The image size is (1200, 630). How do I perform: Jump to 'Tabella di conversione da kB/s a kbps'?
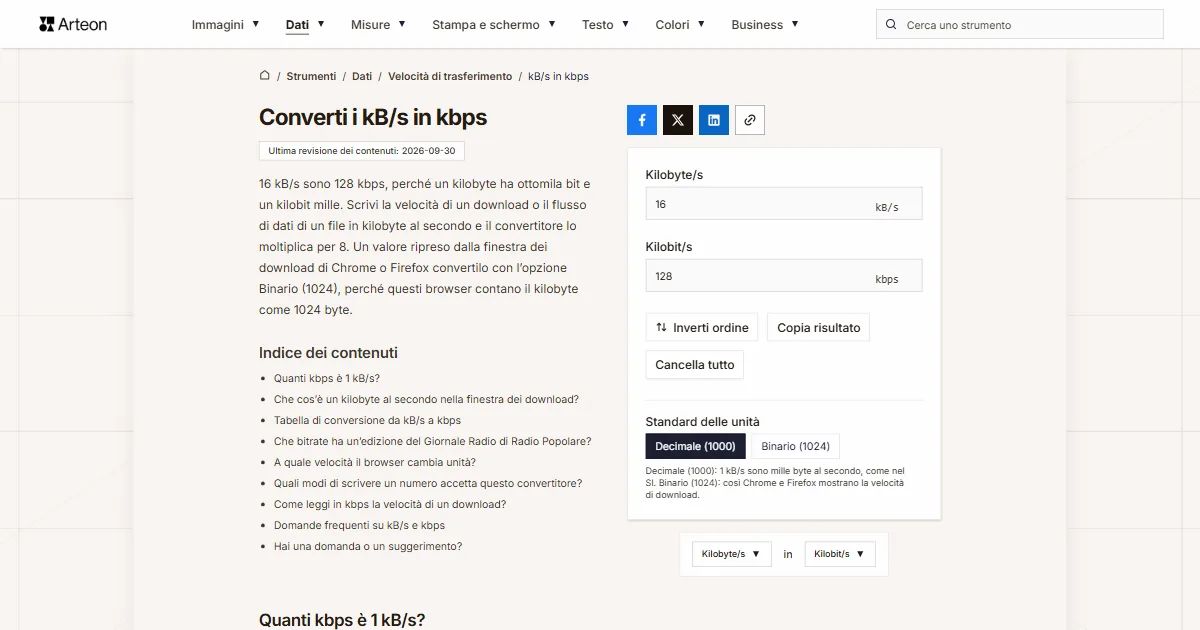(367, 420)
